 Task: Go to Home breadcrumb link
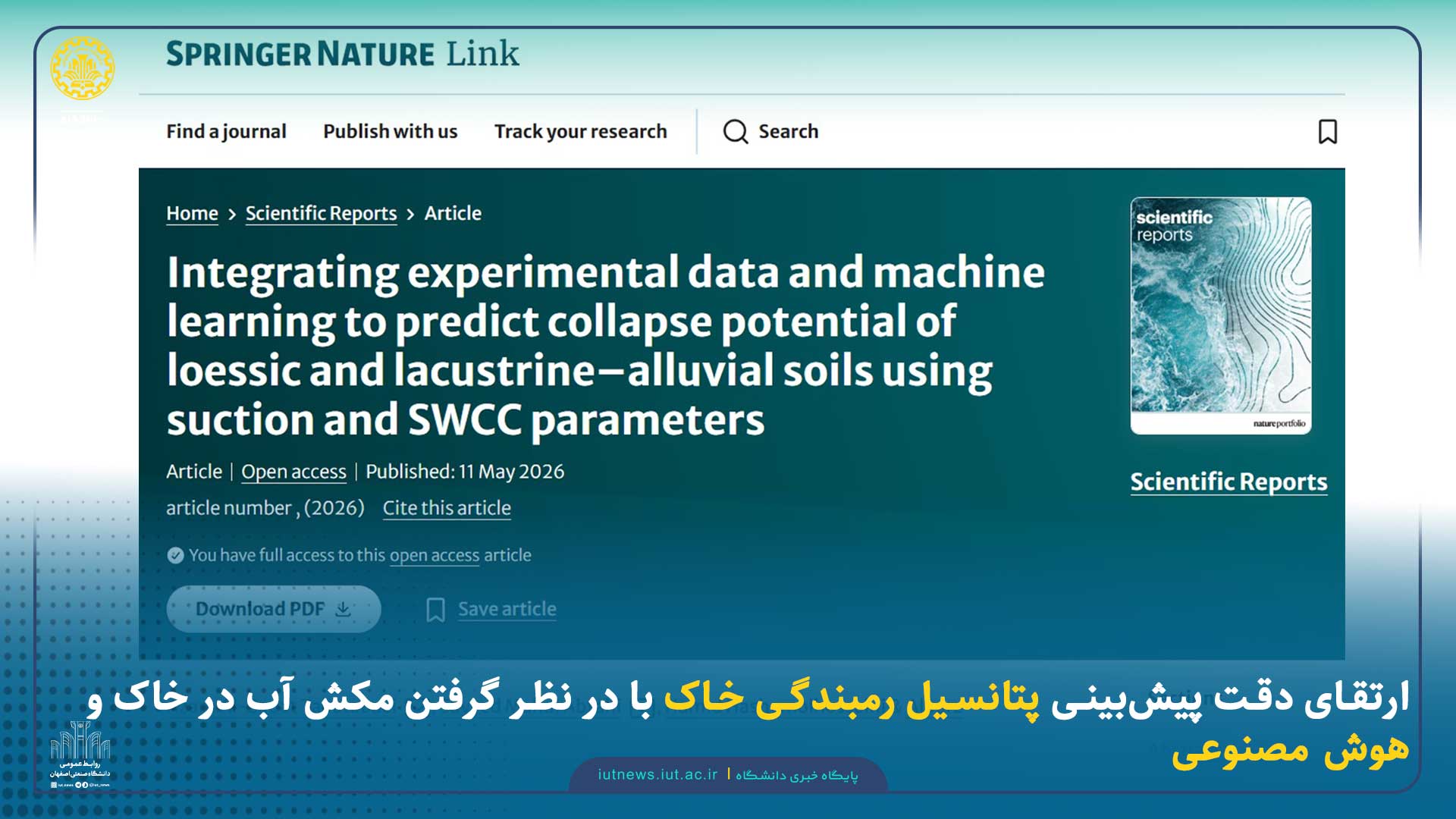click(x=192, y=214)
